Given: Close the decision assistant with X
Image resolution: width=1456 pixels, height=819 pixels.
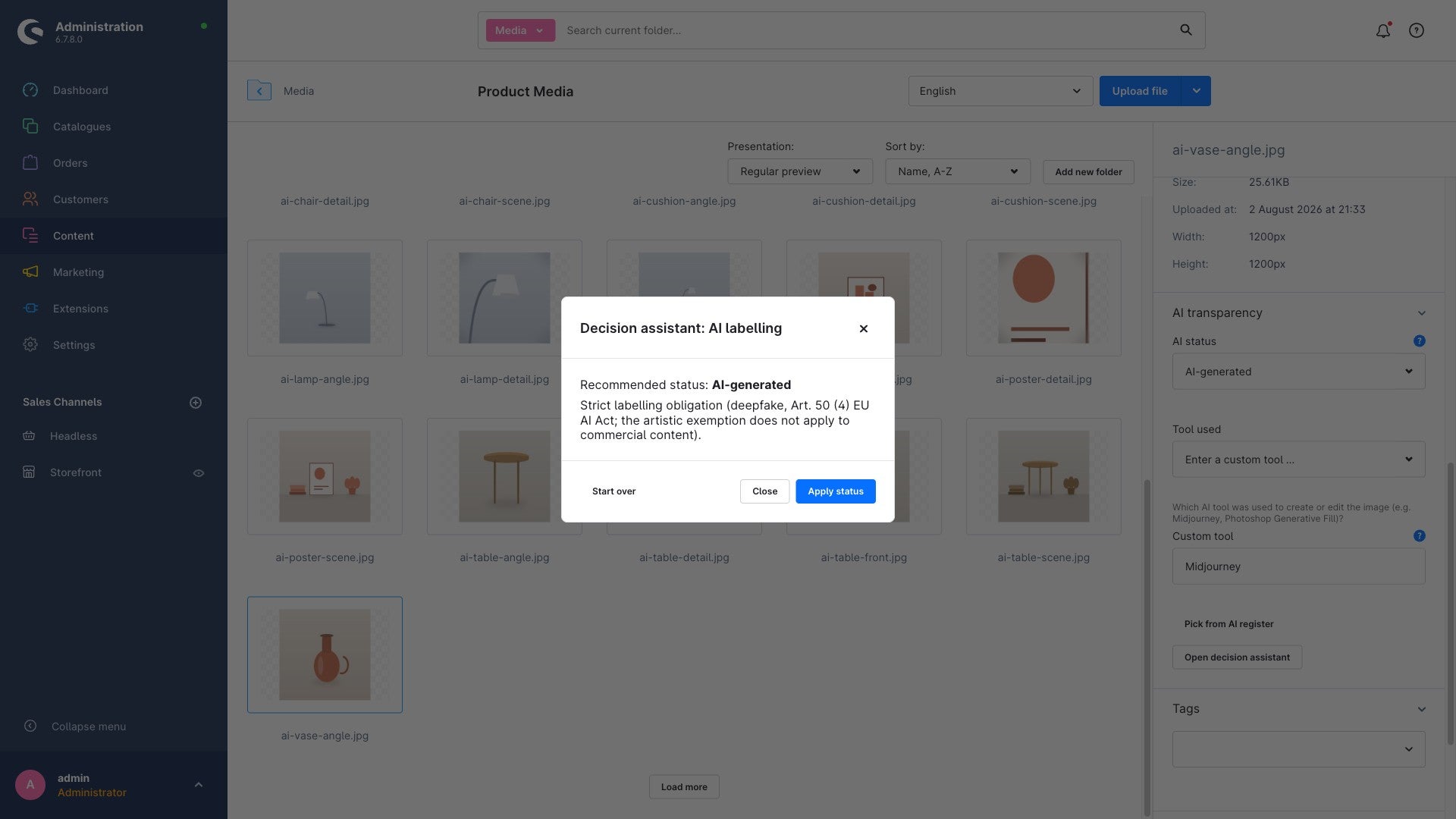Looking at the screenshot, I should [x=864, y=328].
